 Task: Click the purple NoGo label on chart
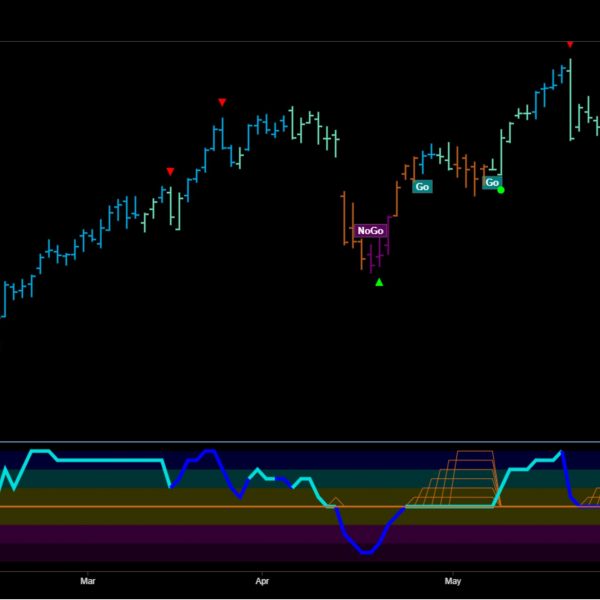coord(371,231)
